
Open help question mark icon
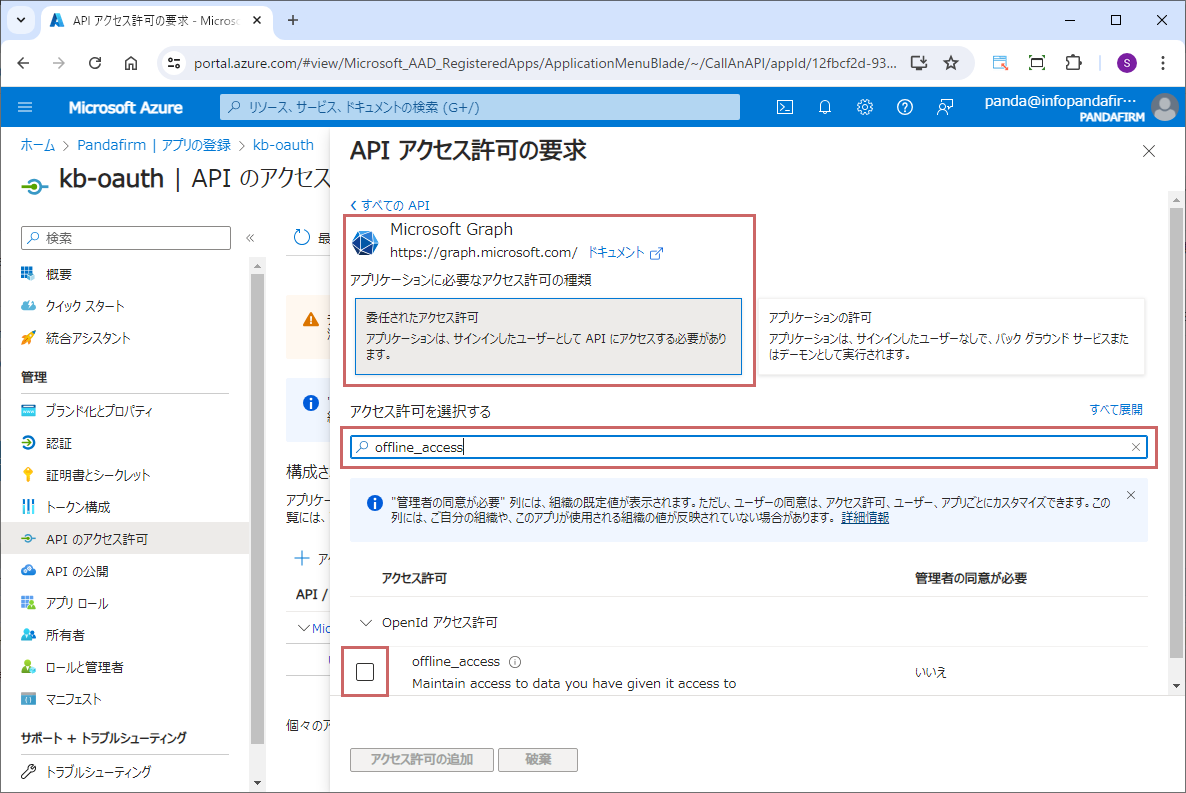point(905,107)
